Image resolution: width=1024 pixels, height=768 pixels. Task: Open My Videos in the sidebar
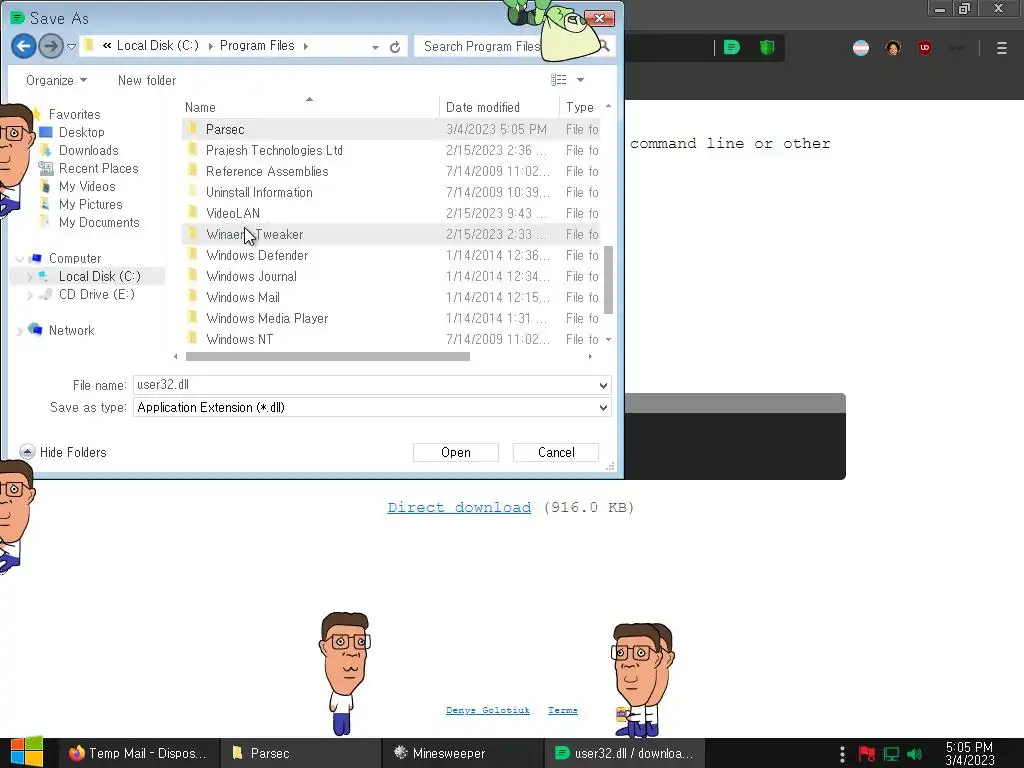86,187
